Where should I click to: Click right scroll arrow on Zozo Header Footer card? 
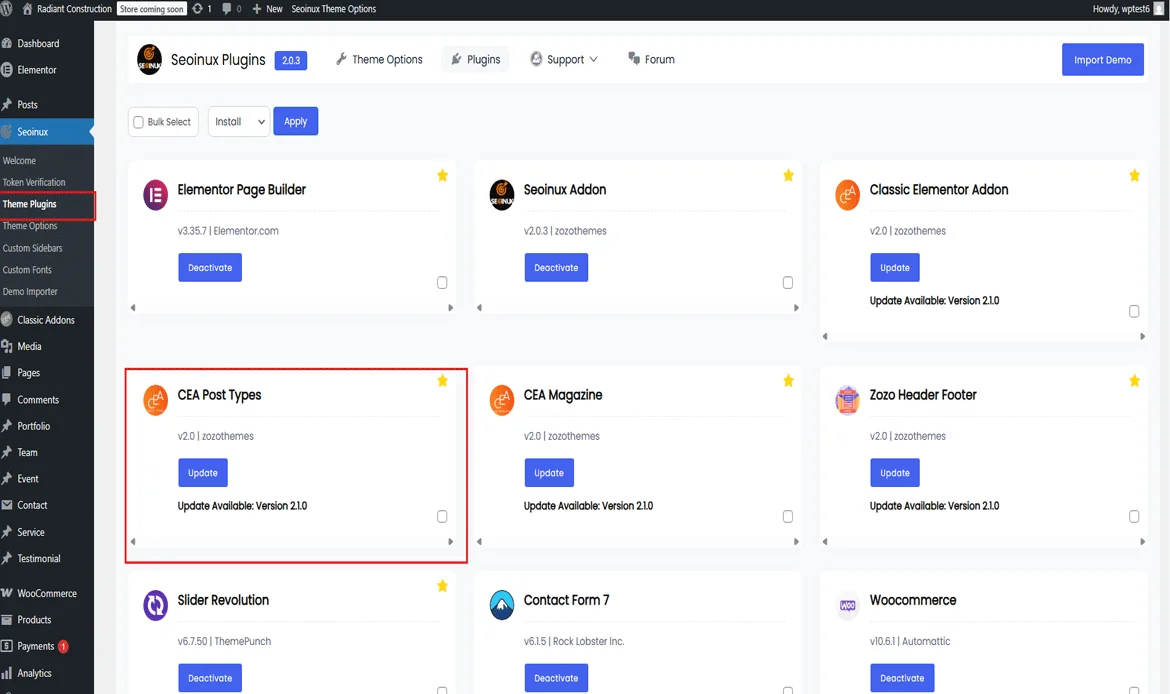point(1142,542)
